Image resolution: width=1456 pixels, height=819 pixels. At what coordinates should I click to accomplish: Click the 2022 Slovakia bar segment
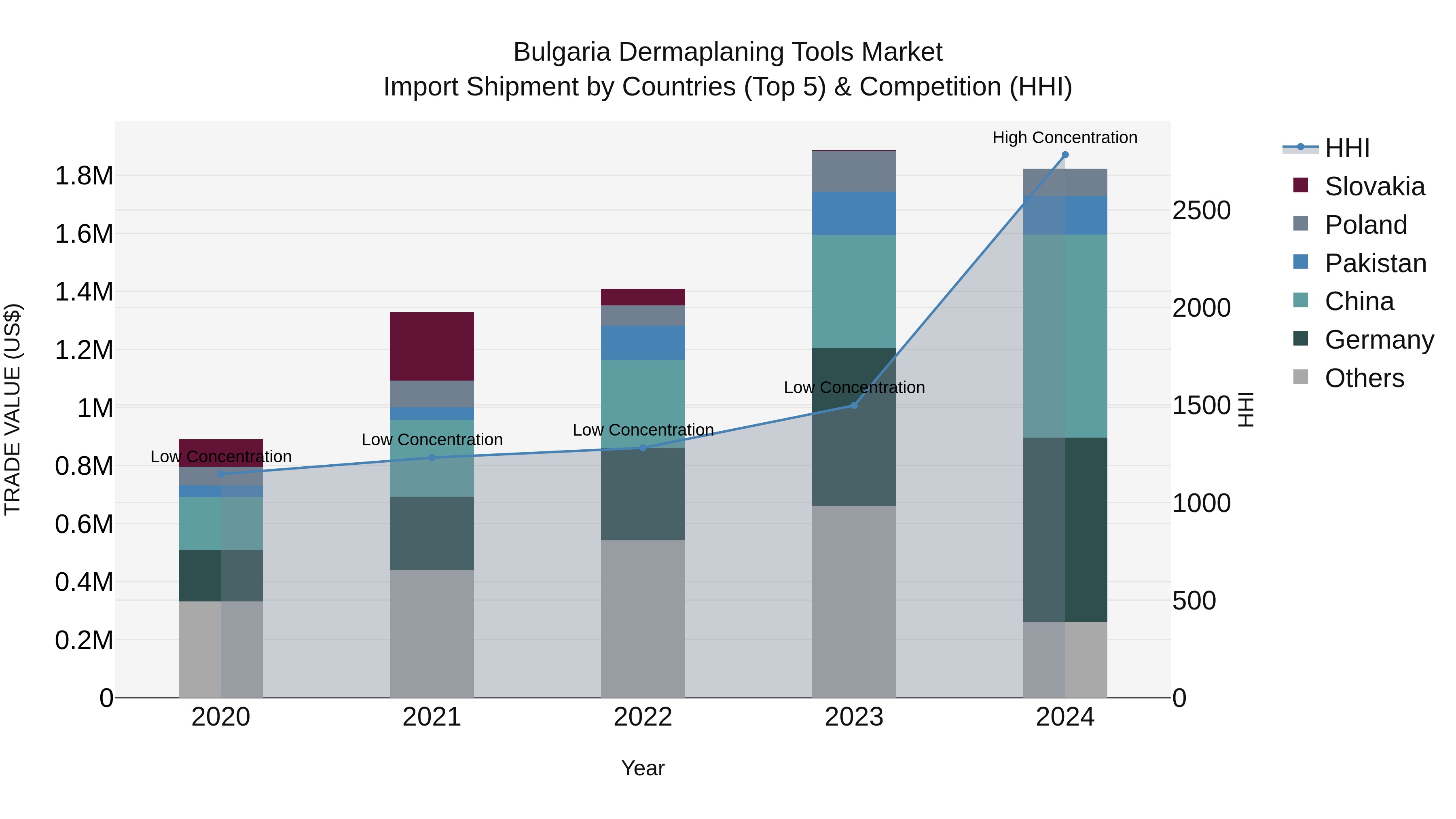click(643, 297)
